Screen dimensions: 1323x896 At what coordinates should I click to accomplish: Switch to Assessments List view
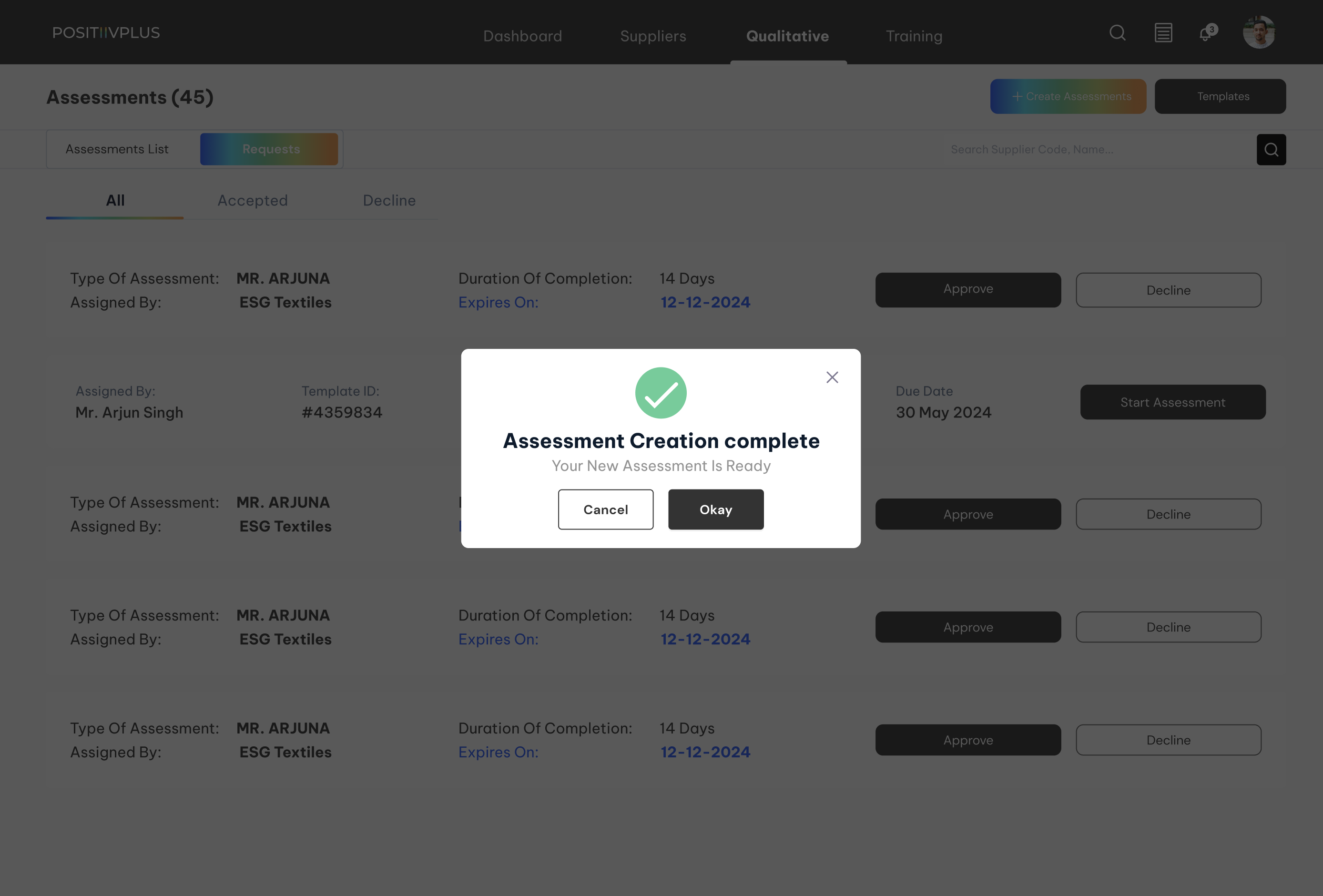coord(117,149)
